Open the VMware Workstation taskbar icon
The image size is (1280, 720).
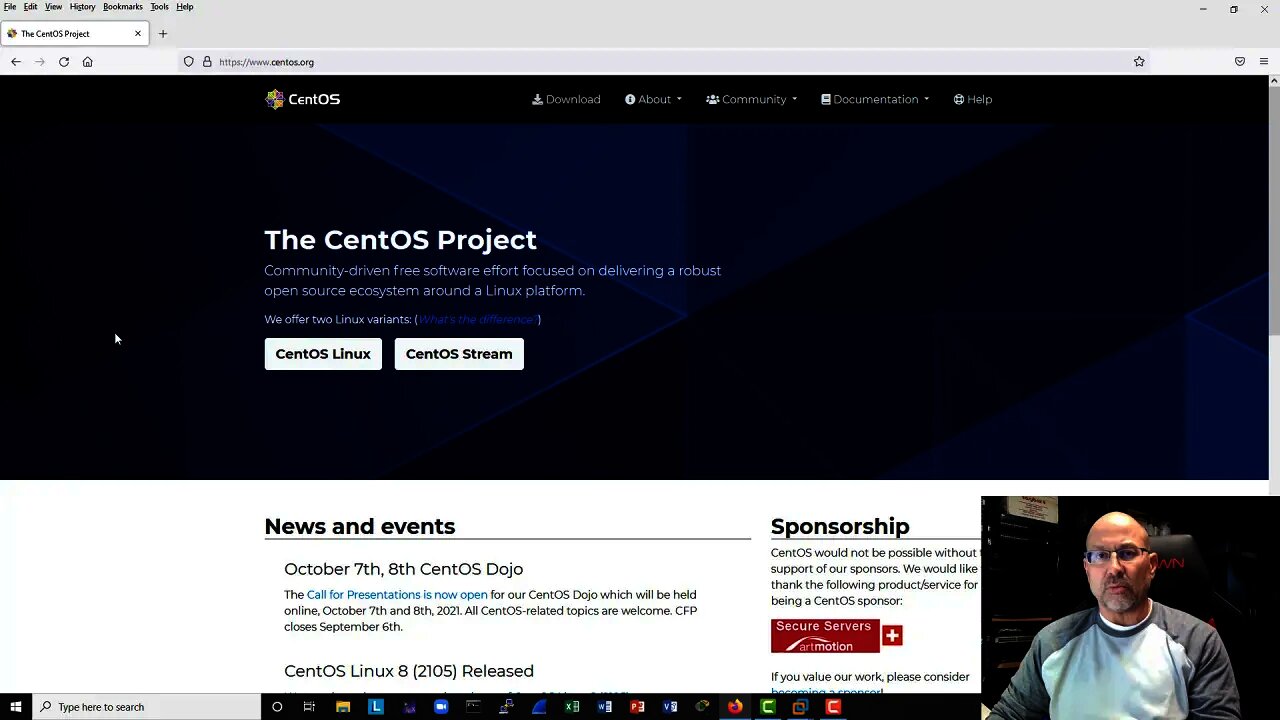tap(800, 707)
